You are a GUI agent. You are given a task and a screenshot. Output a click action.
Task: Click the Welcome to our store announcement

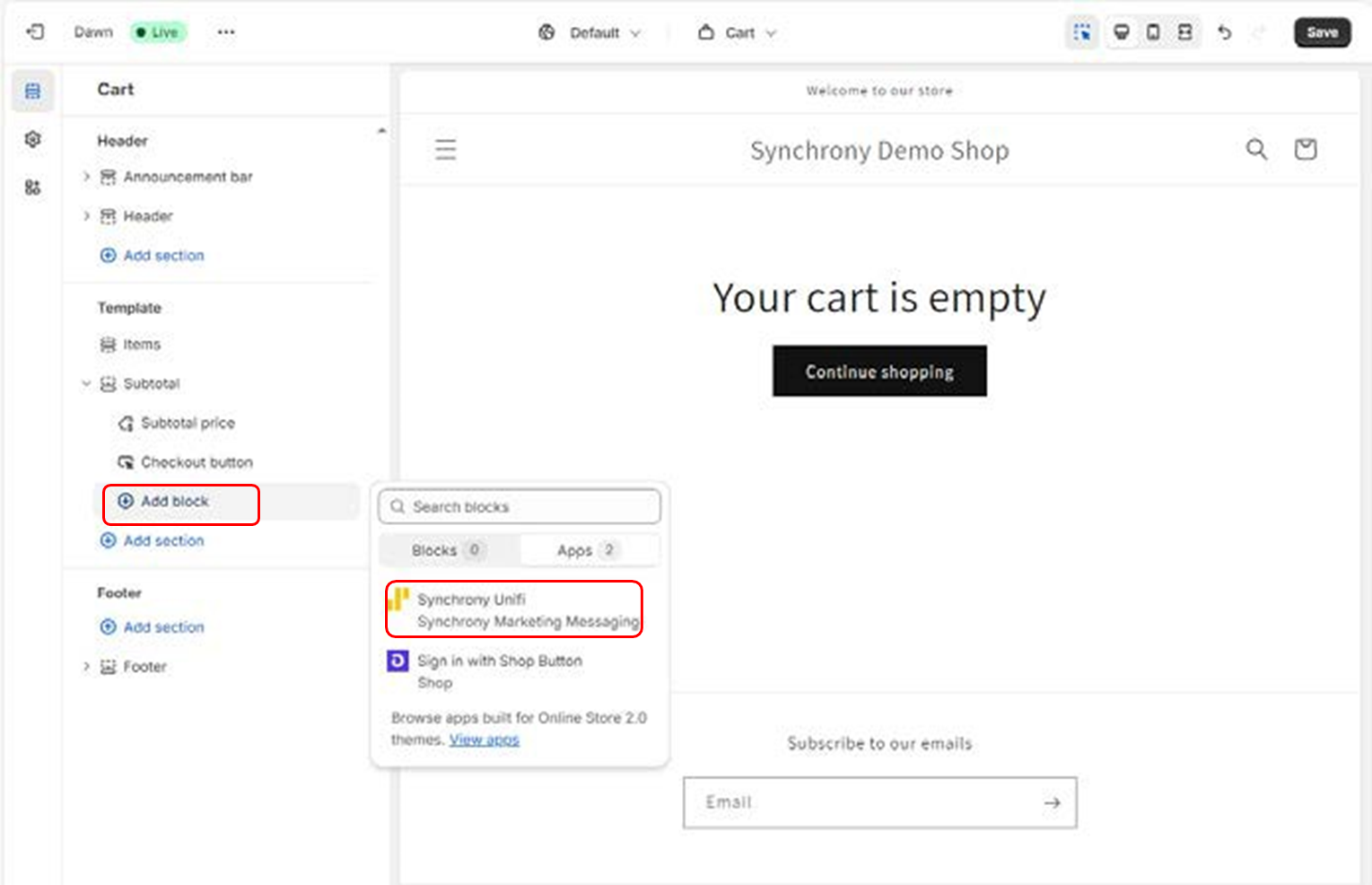pos(879,91)
